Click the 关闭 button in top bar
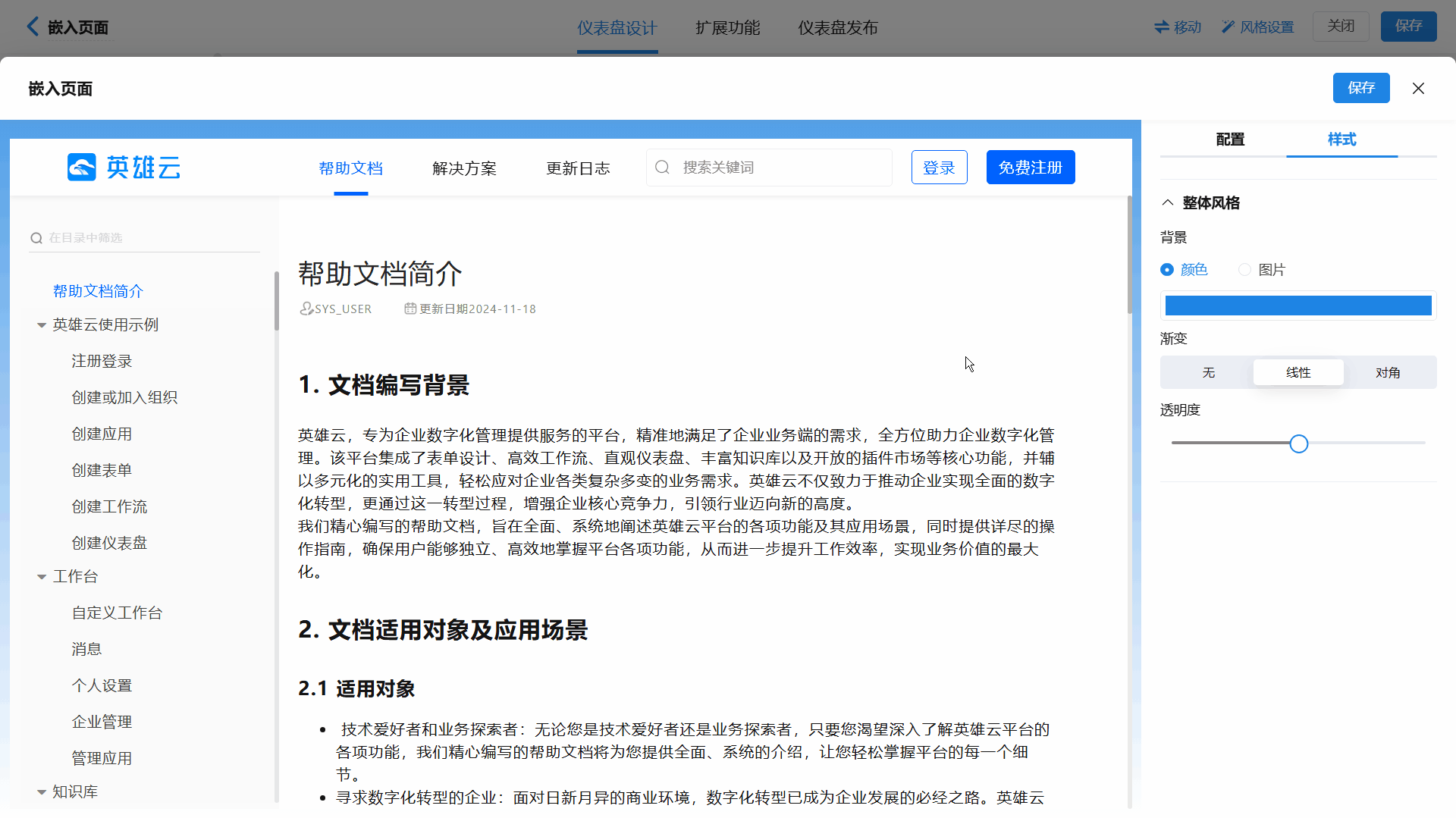The image size is (1456, 818). coord(1341,27)
